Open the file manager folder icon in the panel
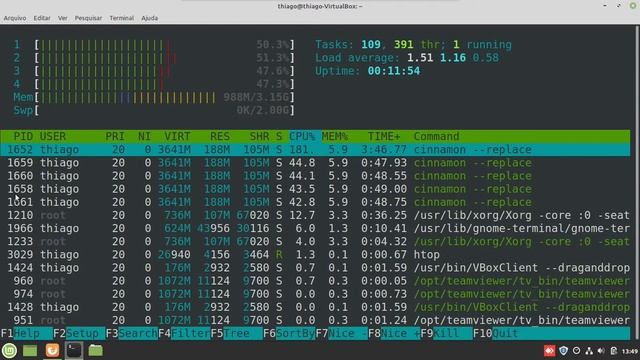This screenshot has height=360, width=640. pos(96,350)
